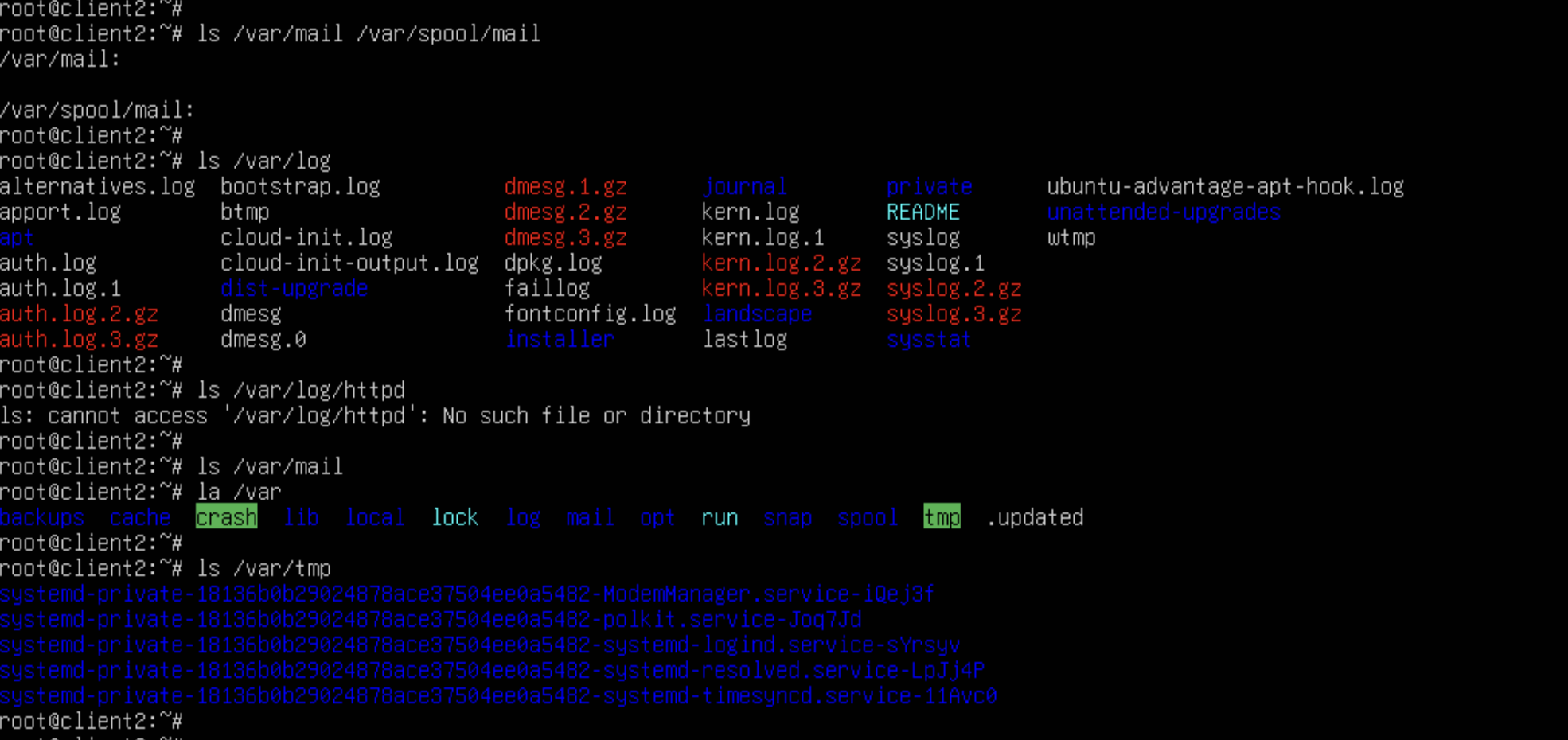Screen dimensions: 1568x740
Task: Click the last root@client2 prompt line
Action: pyautogui.click(x=92, y=721)
